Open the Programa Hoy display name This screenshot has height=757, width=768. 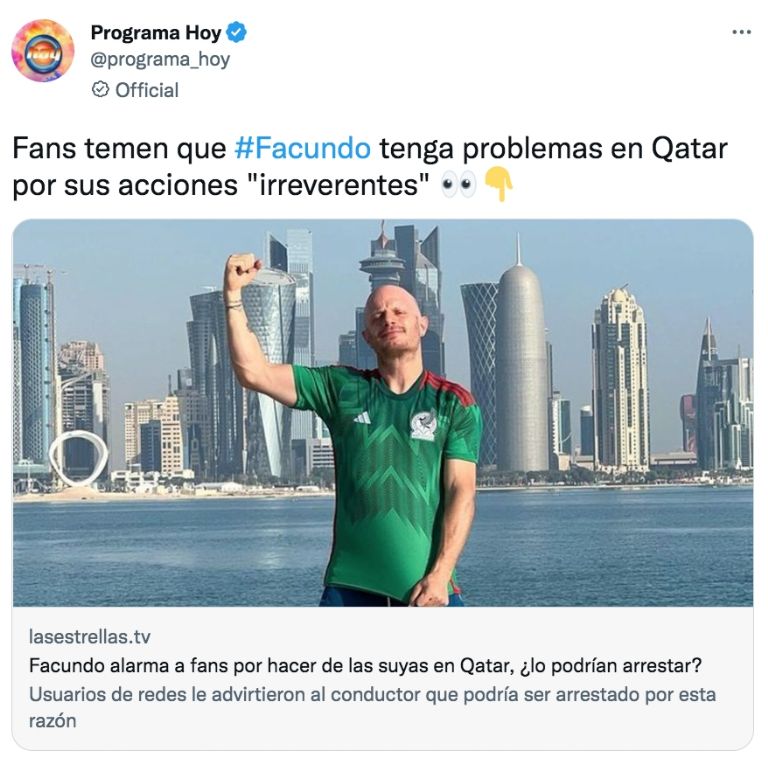156,33
